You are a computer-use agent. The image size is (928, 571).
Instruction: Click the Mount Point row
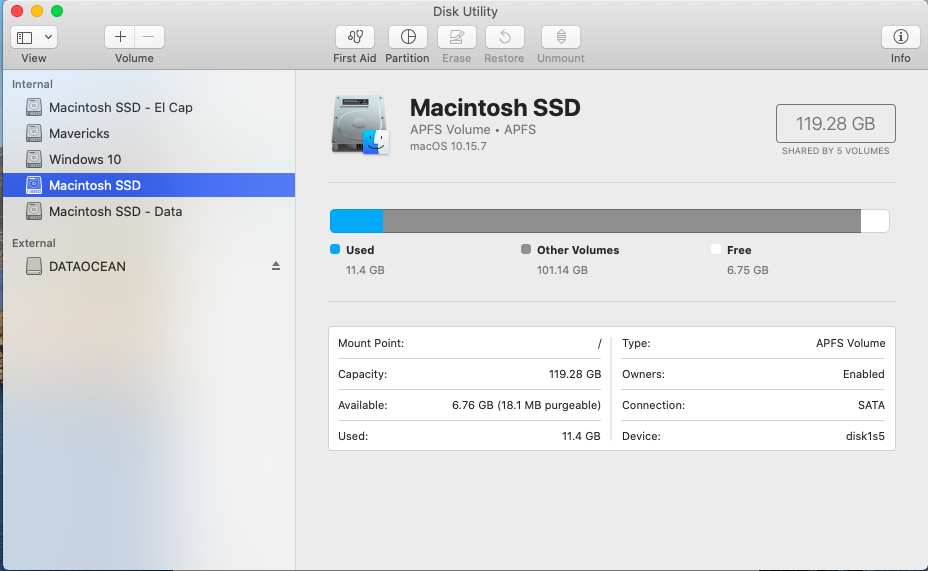pyautogui.click(x=469, y=343)
